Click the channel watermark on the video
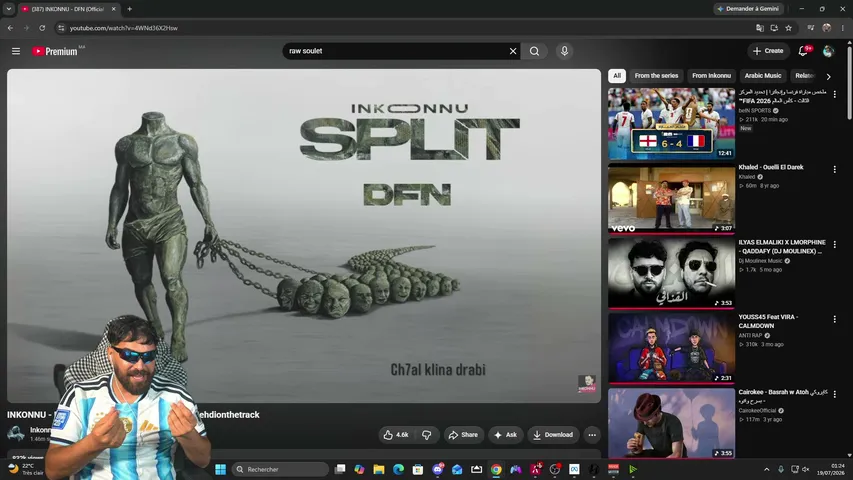 pyautogui.click(x=586, y=384)
